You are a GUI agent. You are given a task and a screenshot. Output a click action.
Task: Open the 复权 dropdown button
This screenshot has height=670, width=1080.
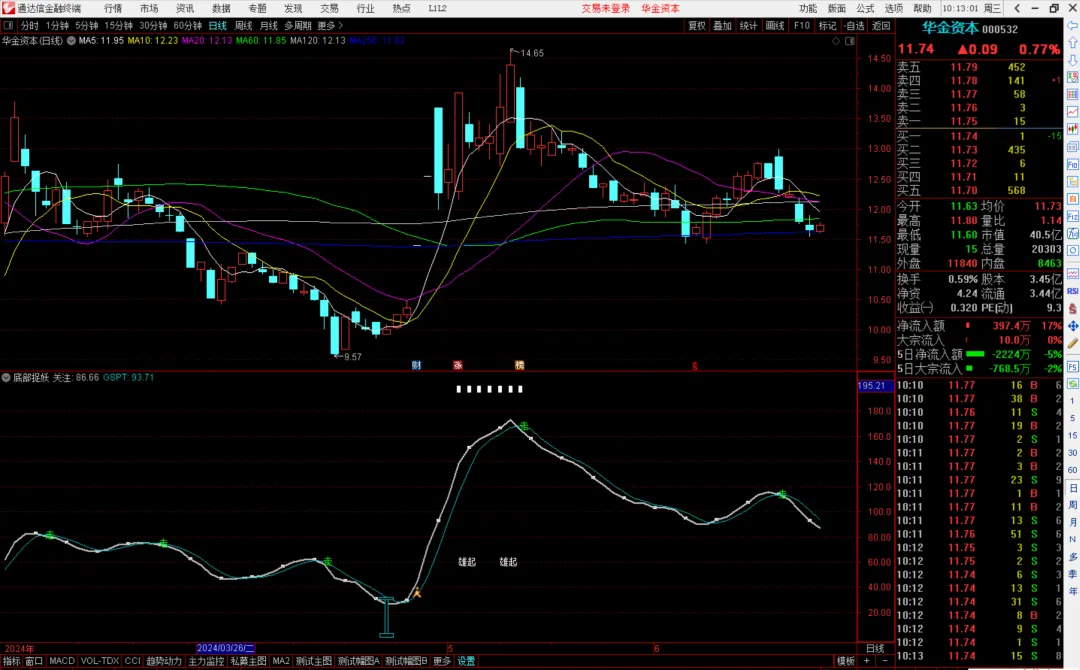697,25
